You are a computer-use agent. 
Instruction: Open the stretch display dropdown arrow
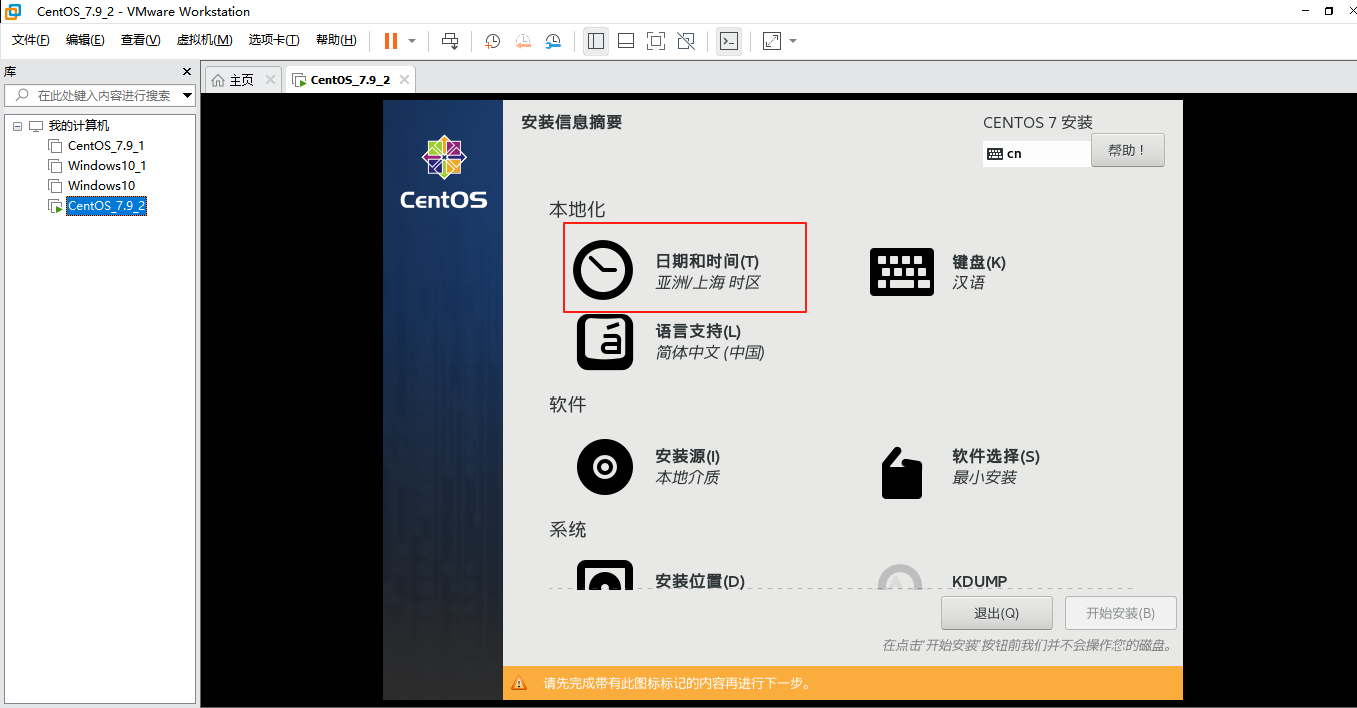(x=793, y=41)
